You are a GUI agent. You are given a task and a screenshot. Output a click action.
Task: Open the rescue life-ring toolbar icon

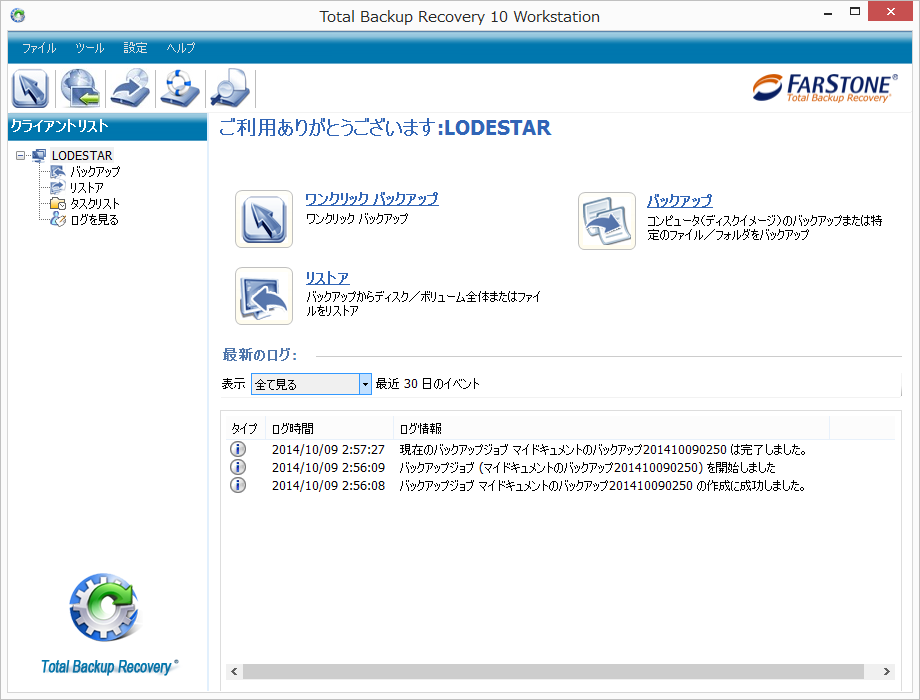(x=177, y=88)
